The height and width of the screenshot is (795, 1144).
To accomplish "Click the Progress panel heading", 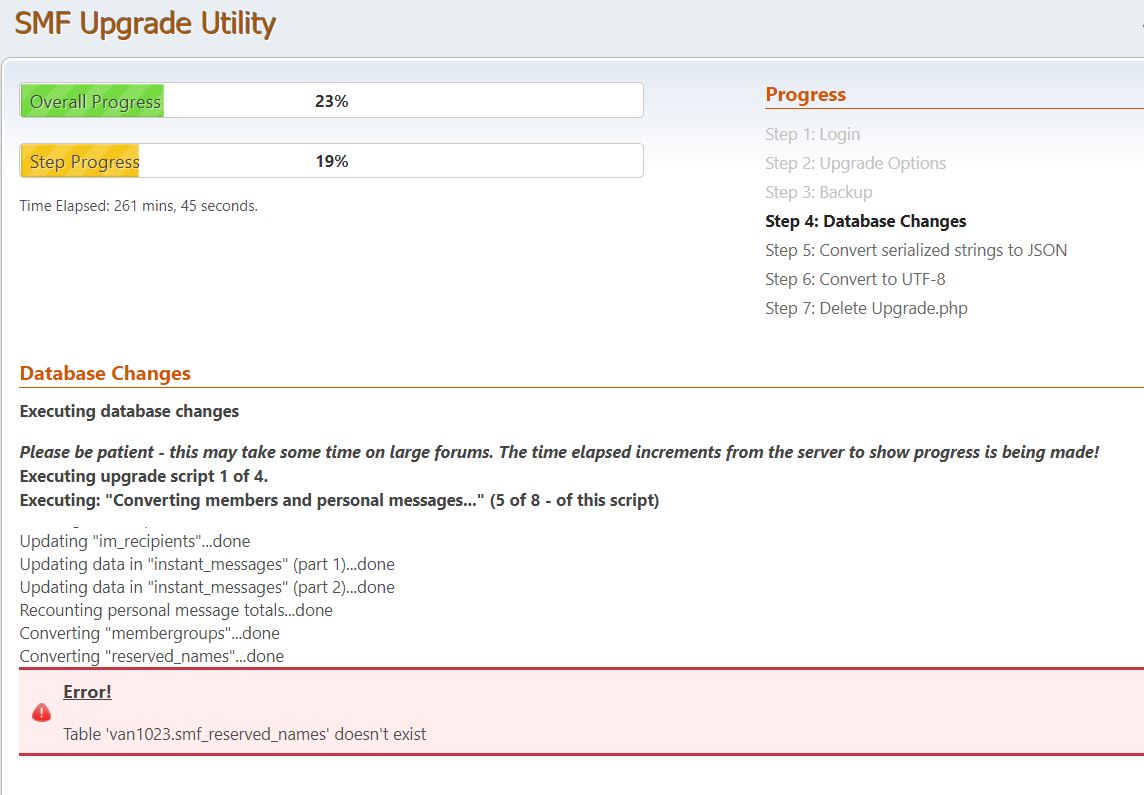I will point(806,94).
